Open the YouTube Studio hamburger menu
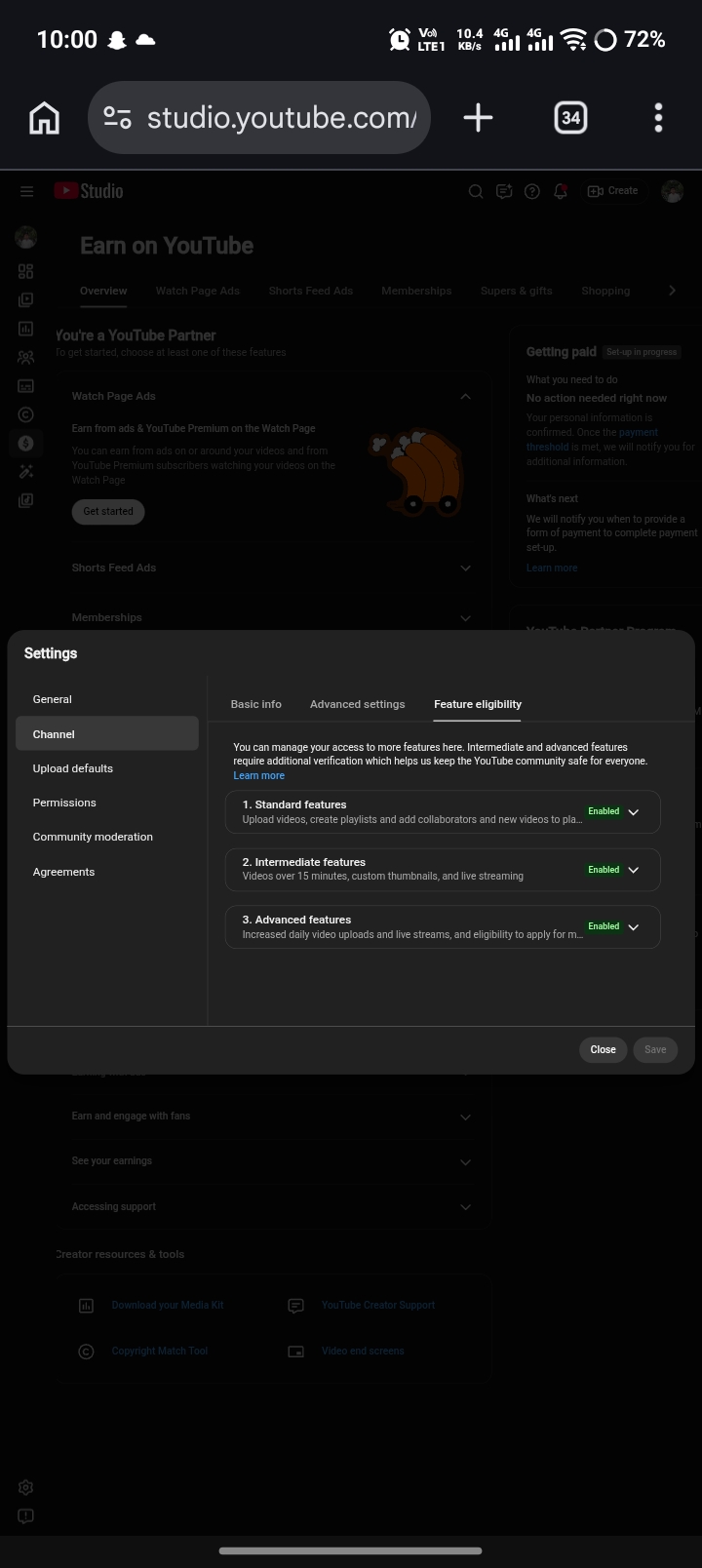The image size is (702, 1568). point(26,191)
